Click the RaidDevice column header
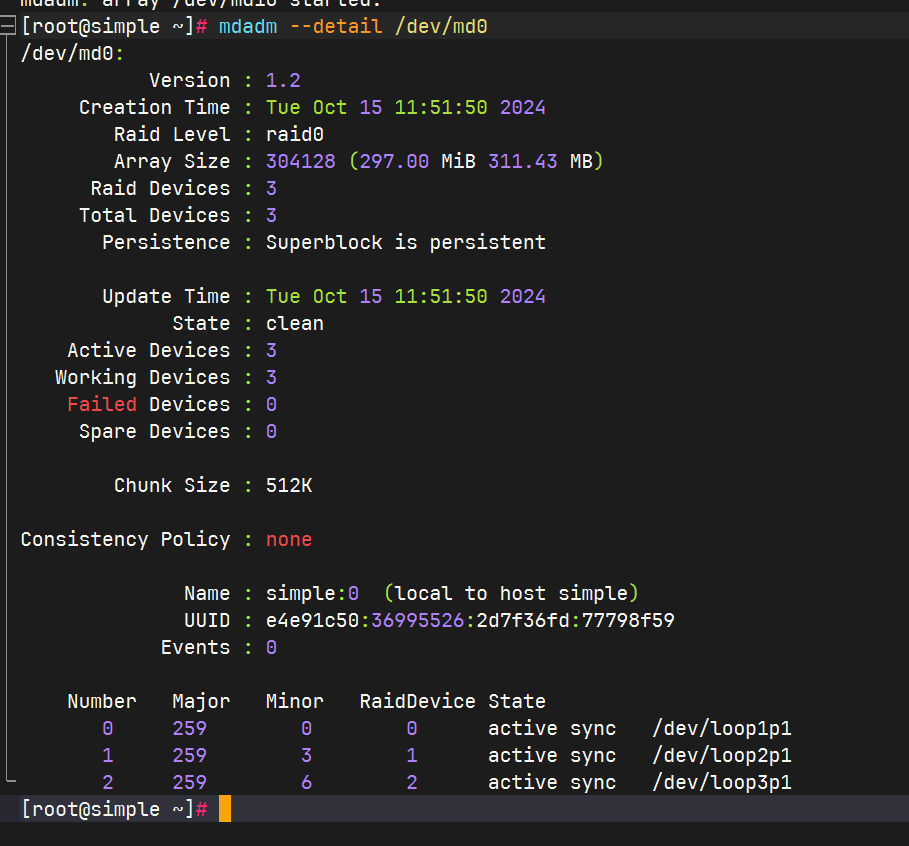The height and width of the screenshot is (846, 909). click(x=417, y=702)
